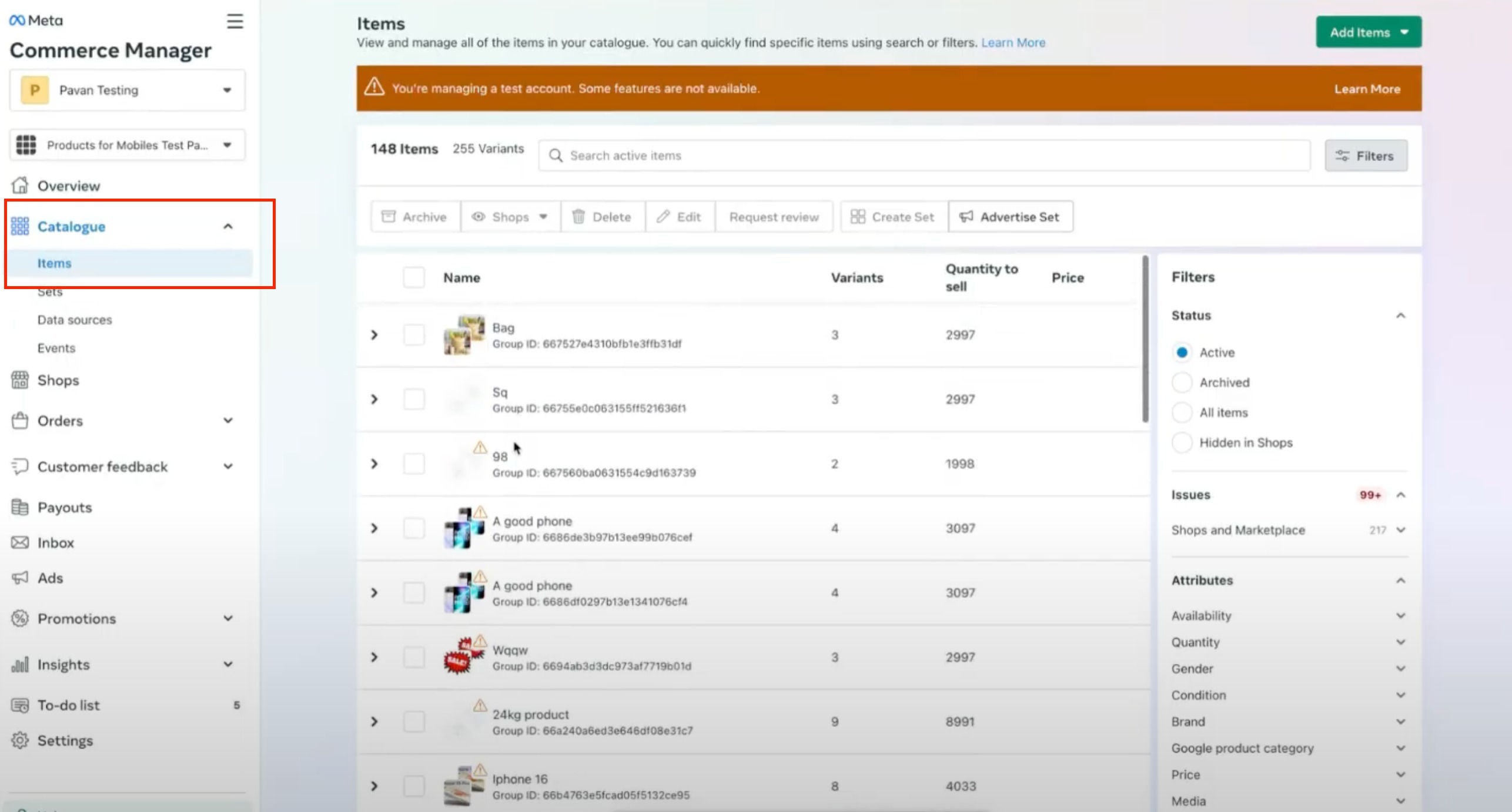Open Inbox envelope icon
This screenshot has height=812, width=1512.
pyautogui.click(x=20, y=542)
